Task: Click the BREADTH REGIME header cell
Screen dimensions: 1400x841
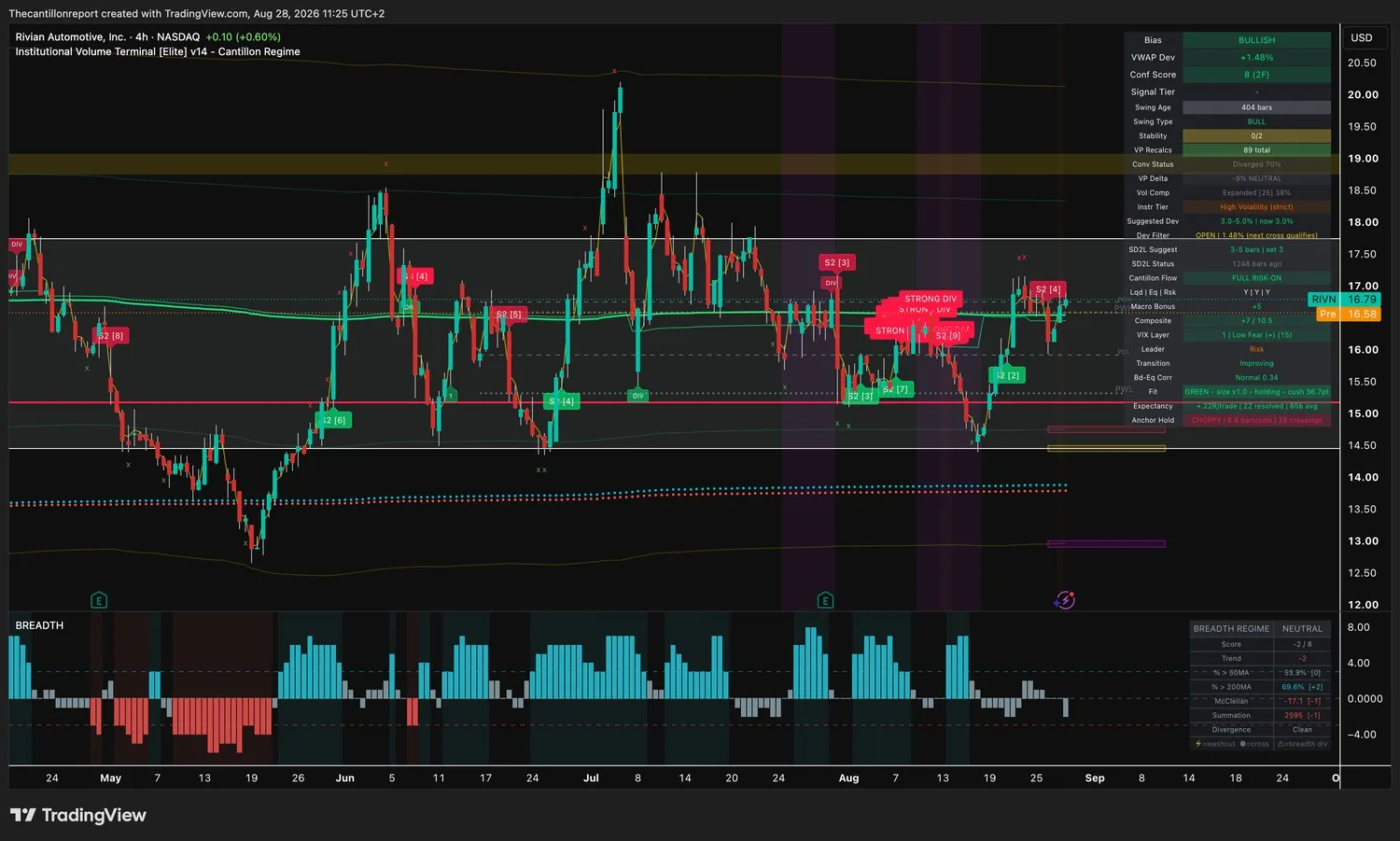Action: coord(1231,628)
